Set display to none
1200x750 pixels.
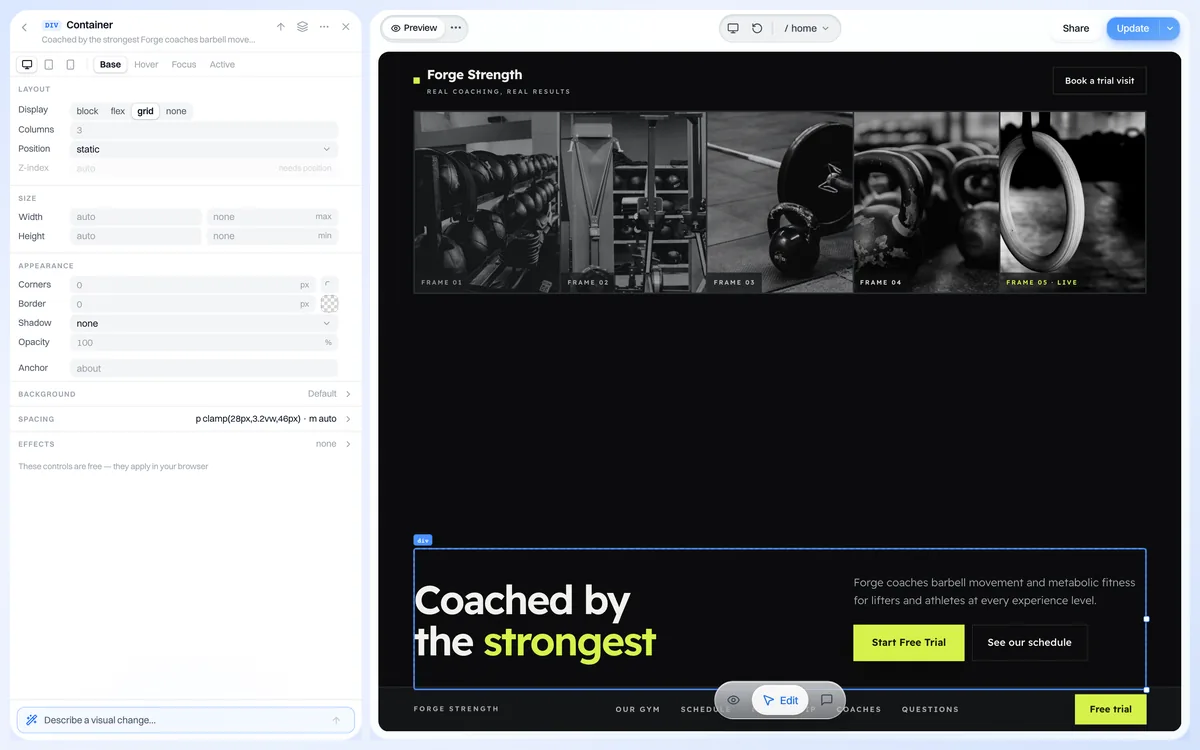[176, 111]
